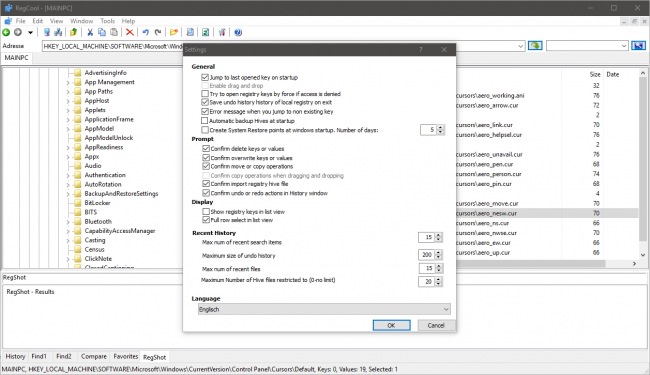Click the green refresh page toolbar icon
Screen dimensions: 650x375
[205, 32]
